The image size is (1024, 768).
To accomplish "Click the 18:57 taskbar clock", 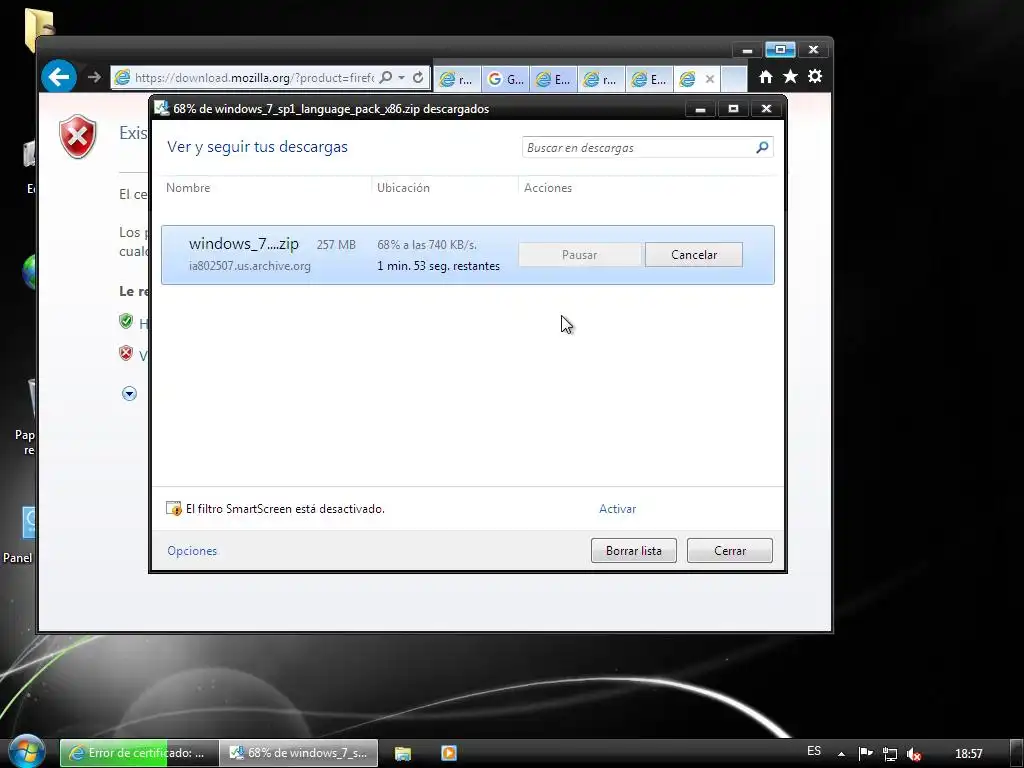I will pos(968,754).
